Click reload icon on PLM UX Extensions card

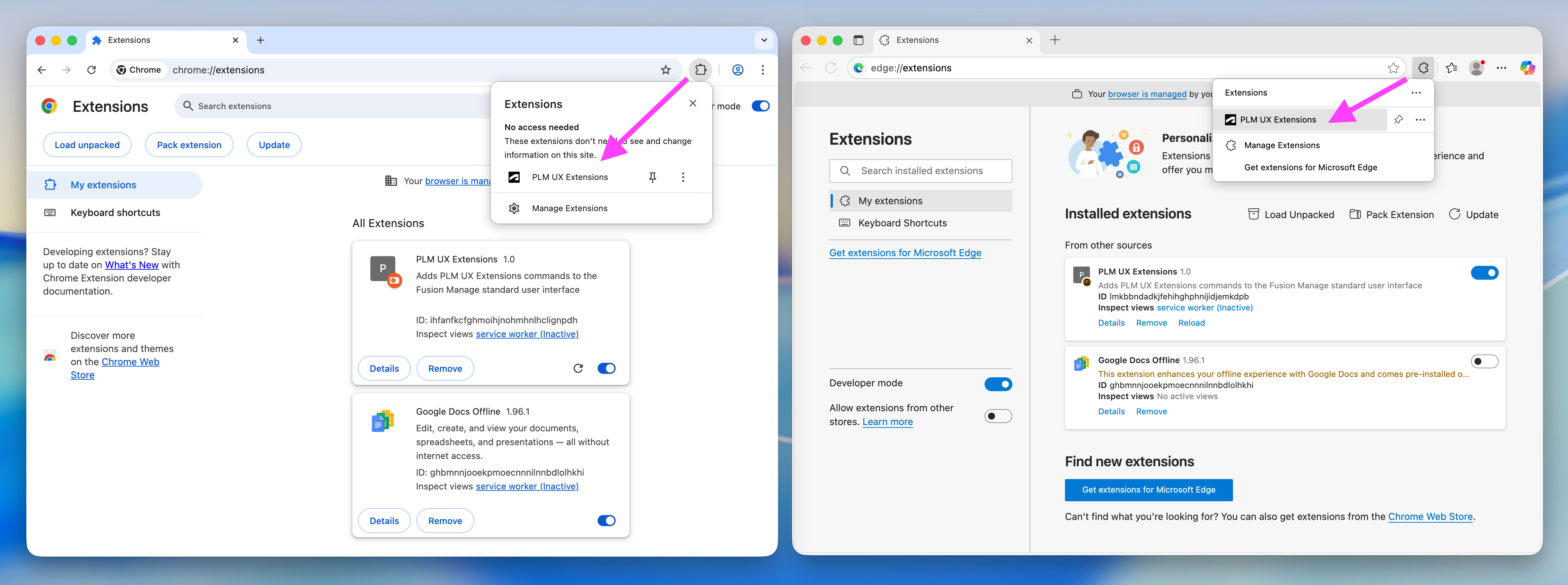click(578, 369)
